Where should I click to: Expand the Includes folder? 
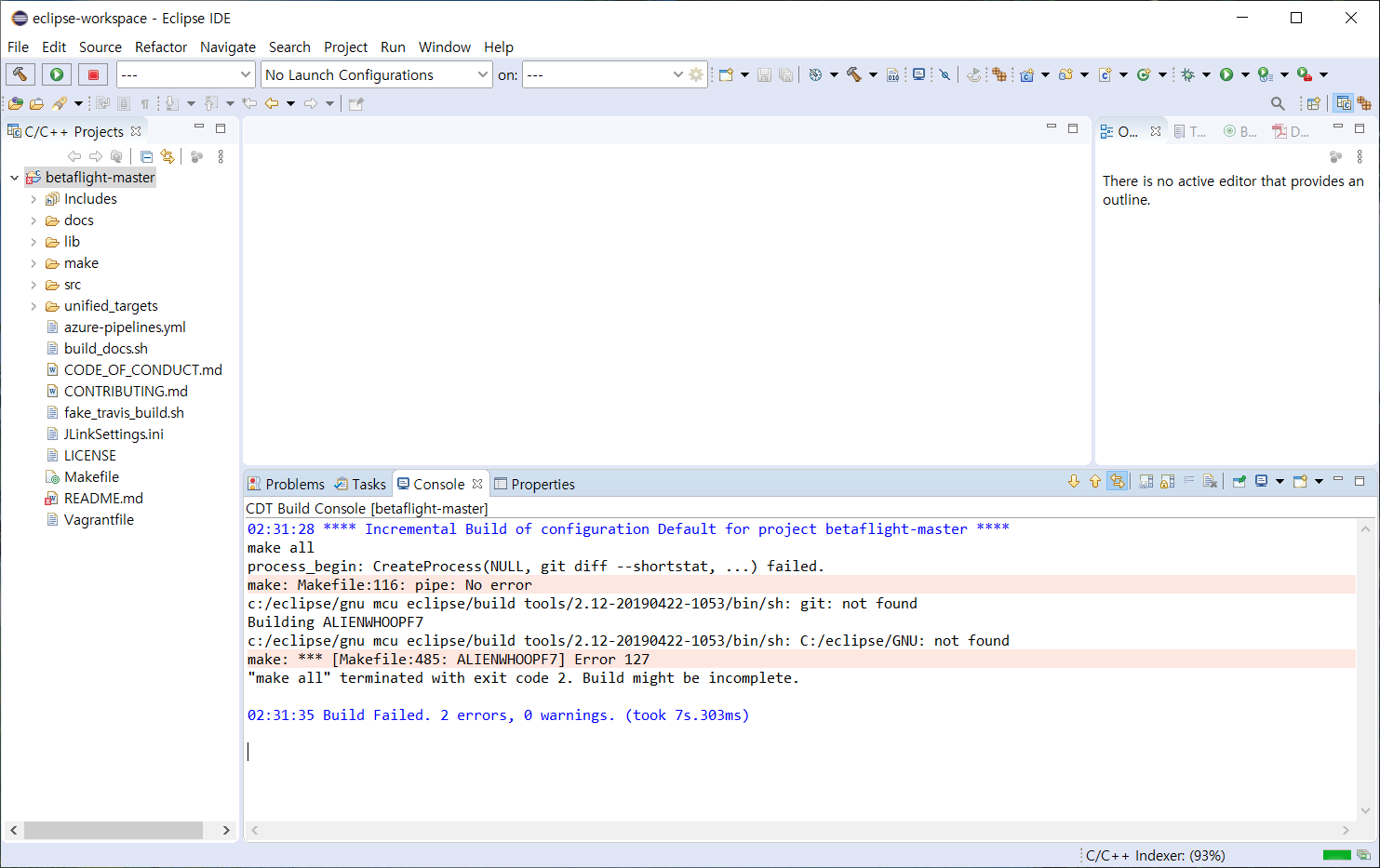pyautogui.click(x=33, y=199)
